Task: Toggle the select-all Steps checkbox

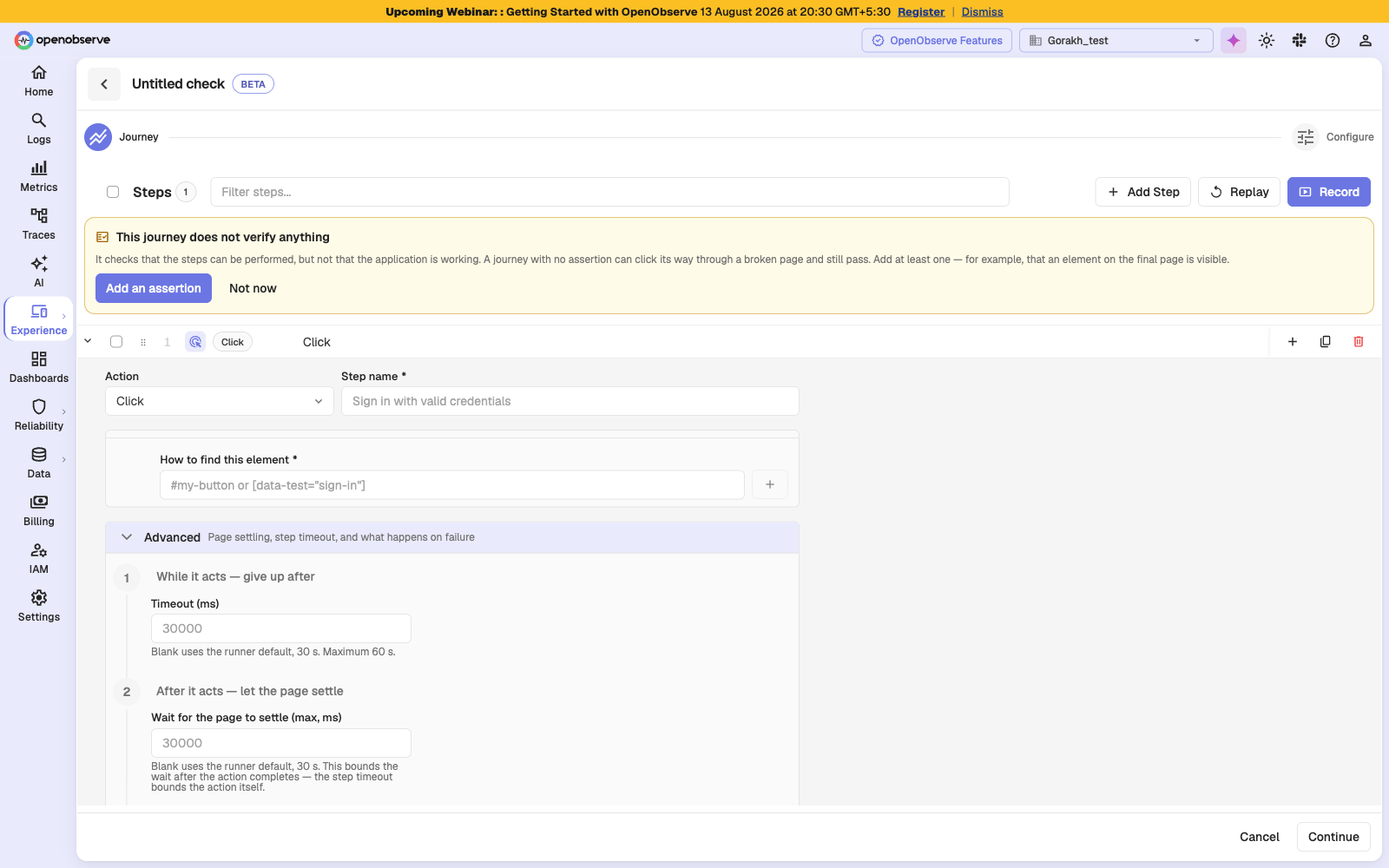Action: [x=113, y=192]
